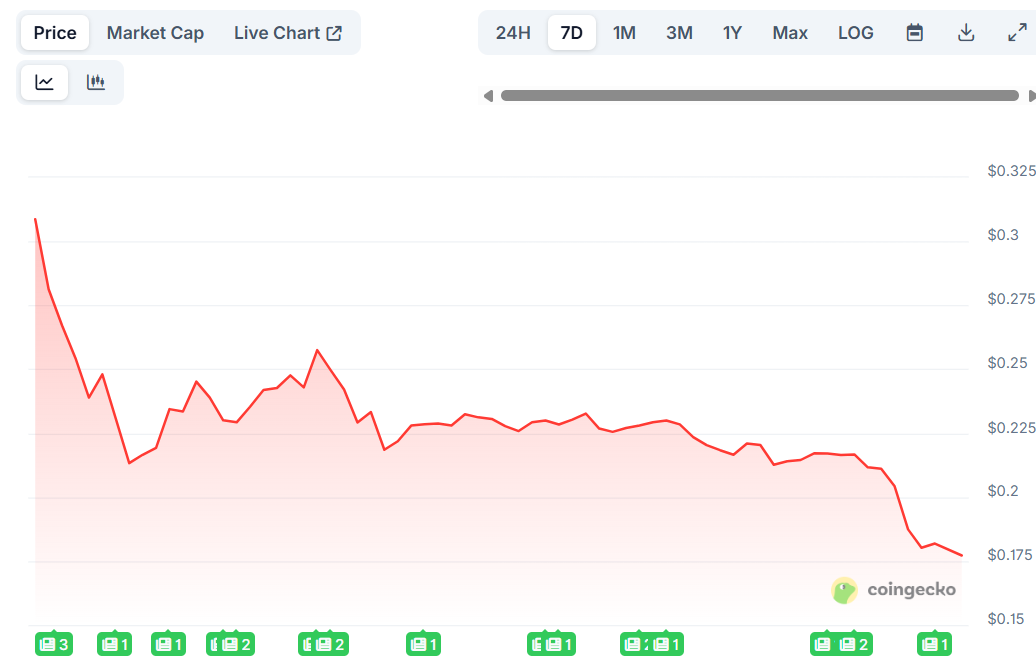Click the scrollbar left arrow

488,96
